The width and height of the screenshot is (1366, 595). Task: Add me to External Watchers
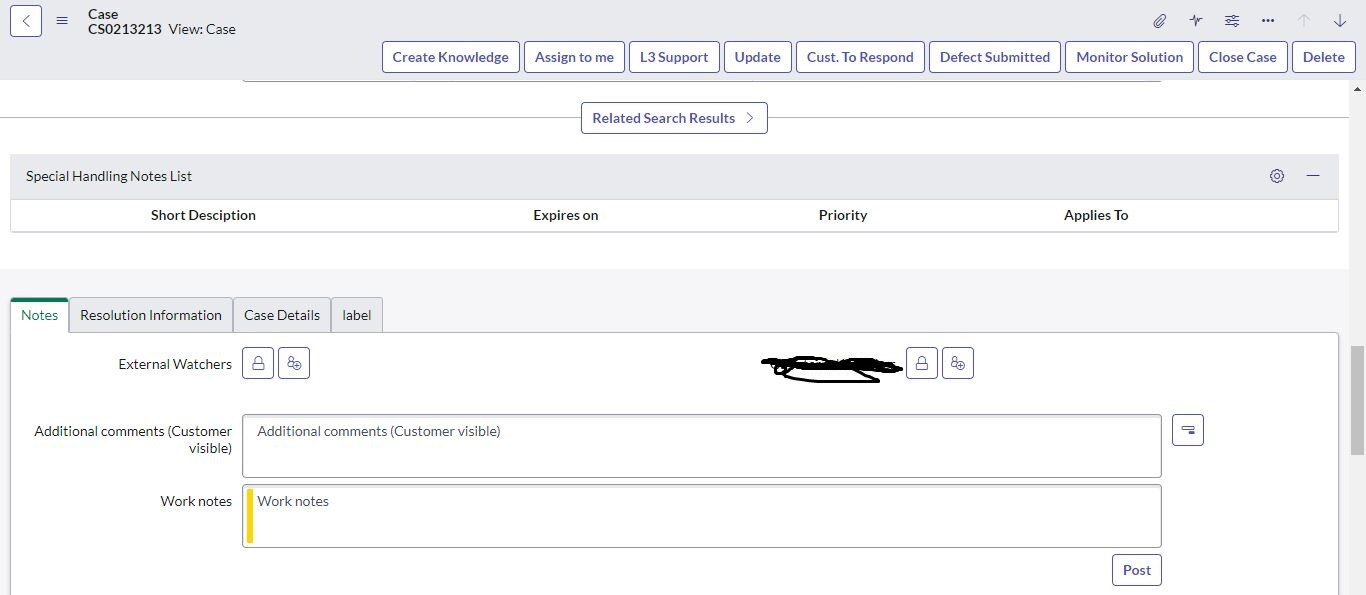tap(294, 363)
